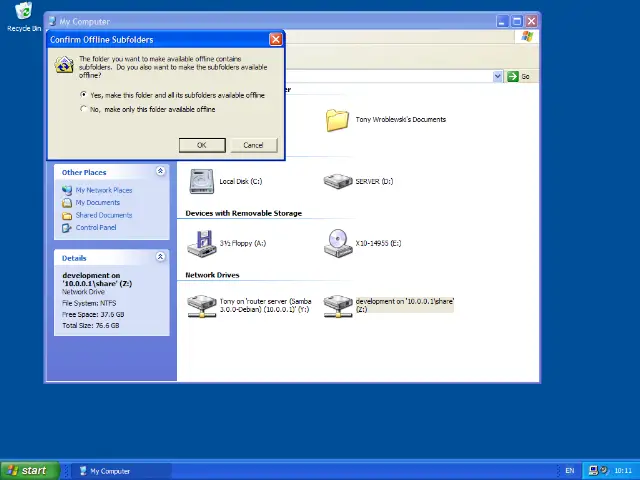Click Tony Wroblewski's Documents label
Viewport: 640px width, 480px height.
click(401, 120)
